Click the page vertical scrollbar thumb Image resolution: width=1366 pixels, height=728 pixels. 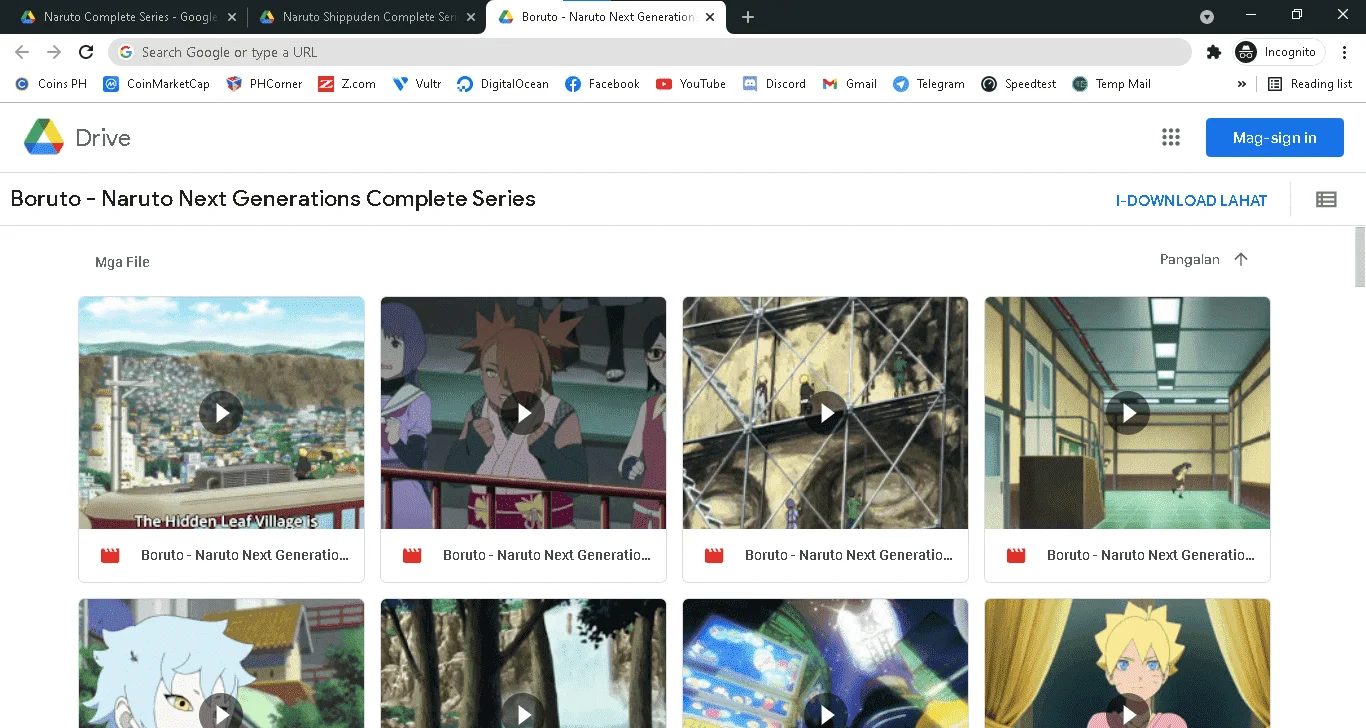1359,257
